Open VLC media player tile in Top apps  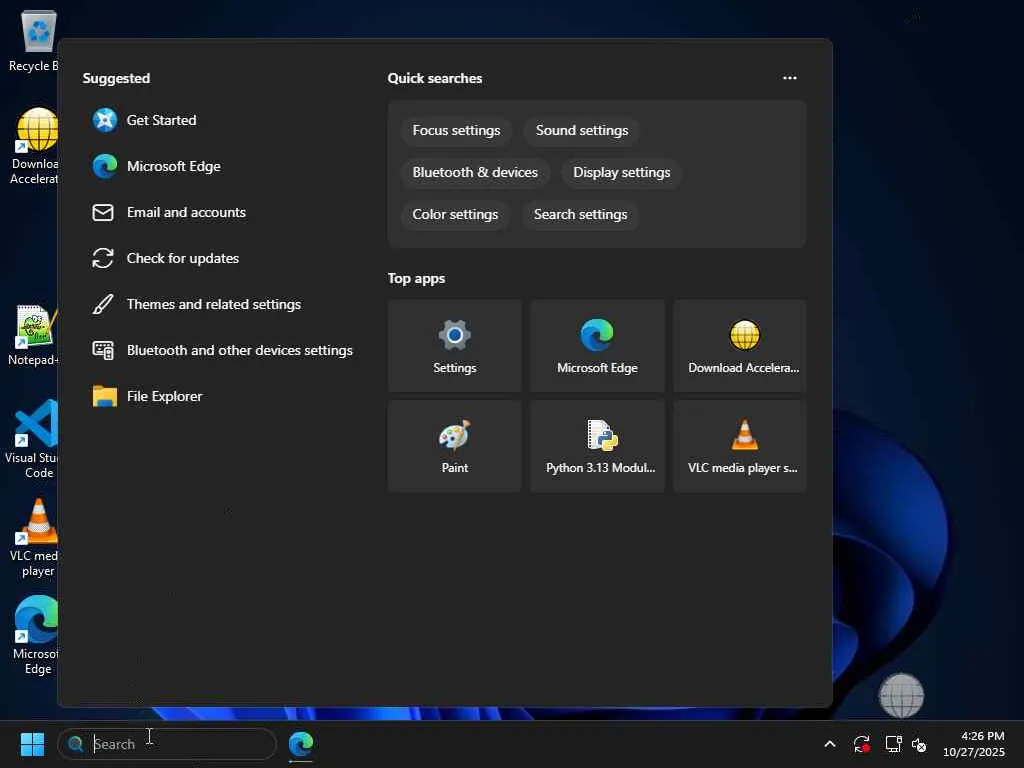pyautogui.click(x=740, y=446)
